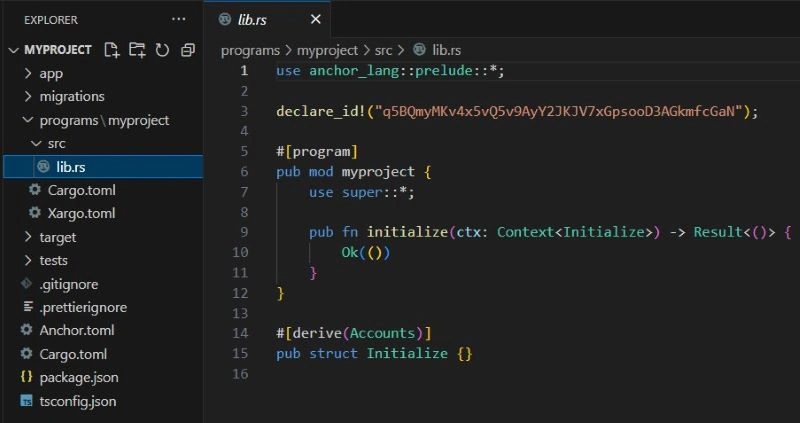Click 'use super::*;' on line 7
800x423 pixels.
(362, 192)
